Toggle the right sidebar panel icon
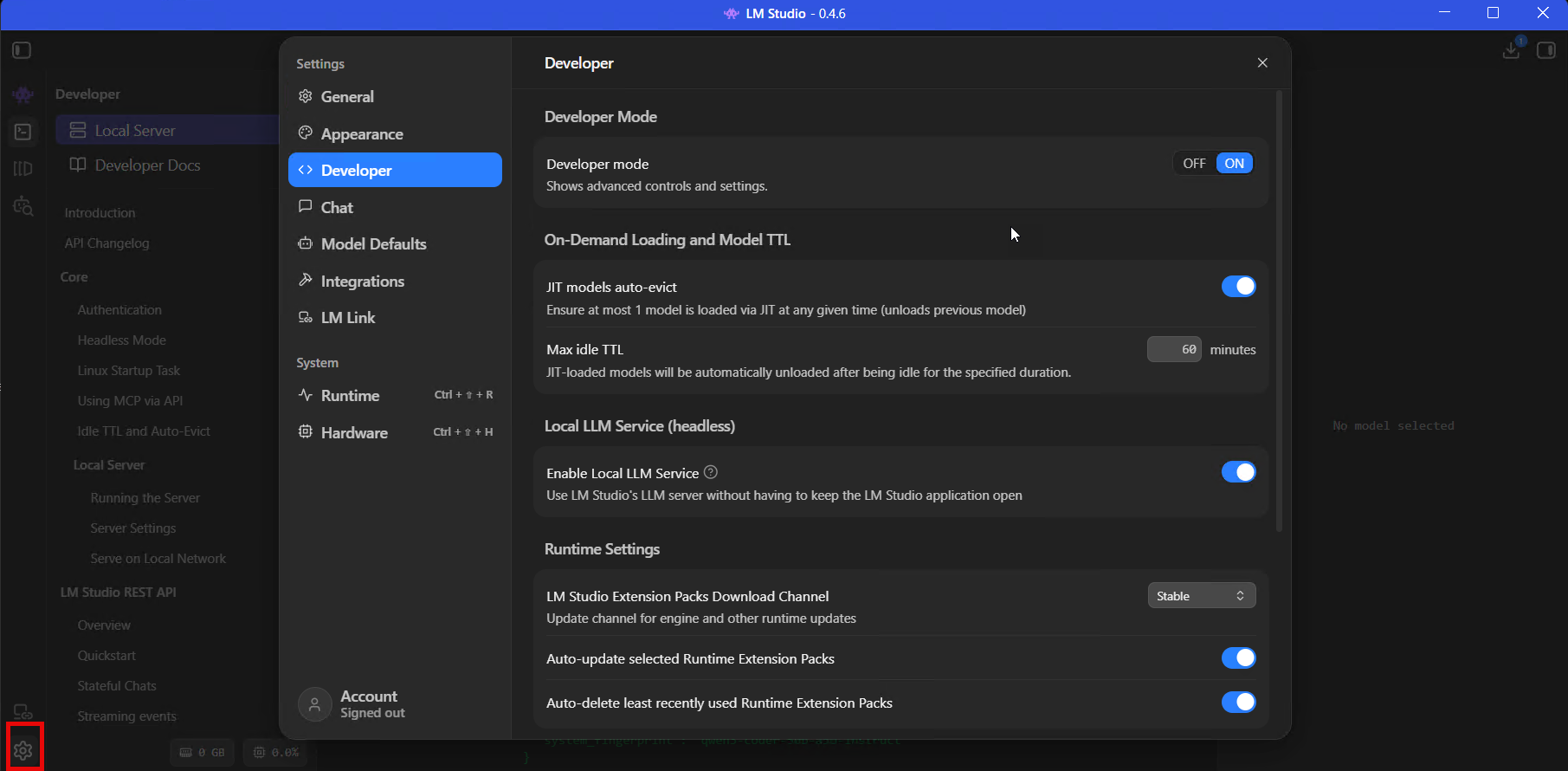1568x771 pixels. click(1546, 50)
